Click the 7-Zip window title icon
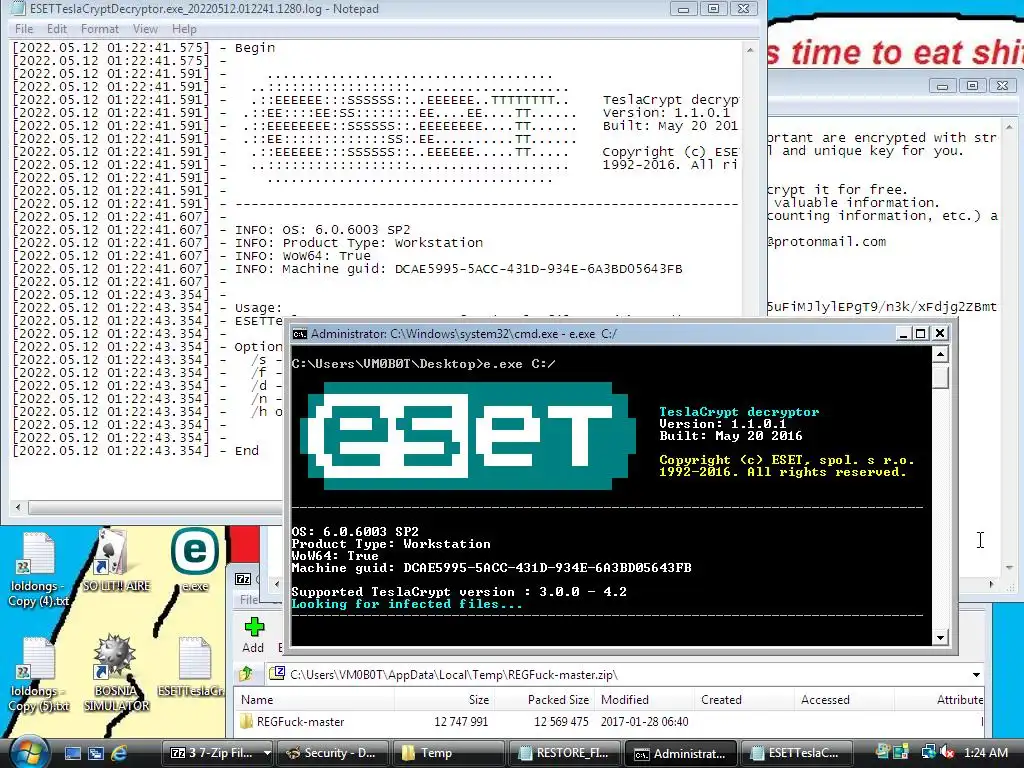Image resolution: width=1024 pixels, height=768 pixels. 242,579
